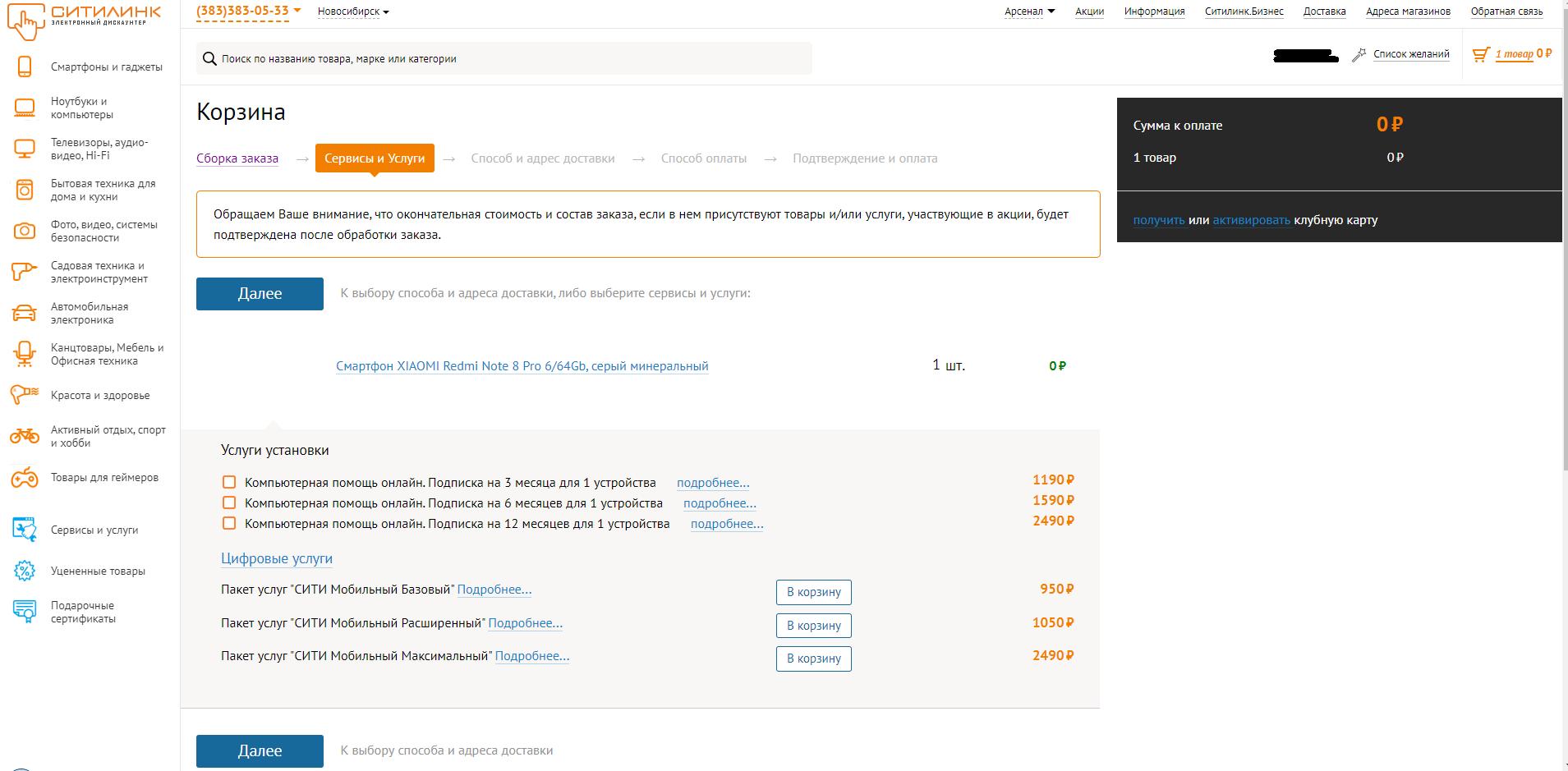Open Смартфоны и гаджеты category text
Image resolution: width=1568 pixels, height=771 pixels.
click(x=107, y=67)
